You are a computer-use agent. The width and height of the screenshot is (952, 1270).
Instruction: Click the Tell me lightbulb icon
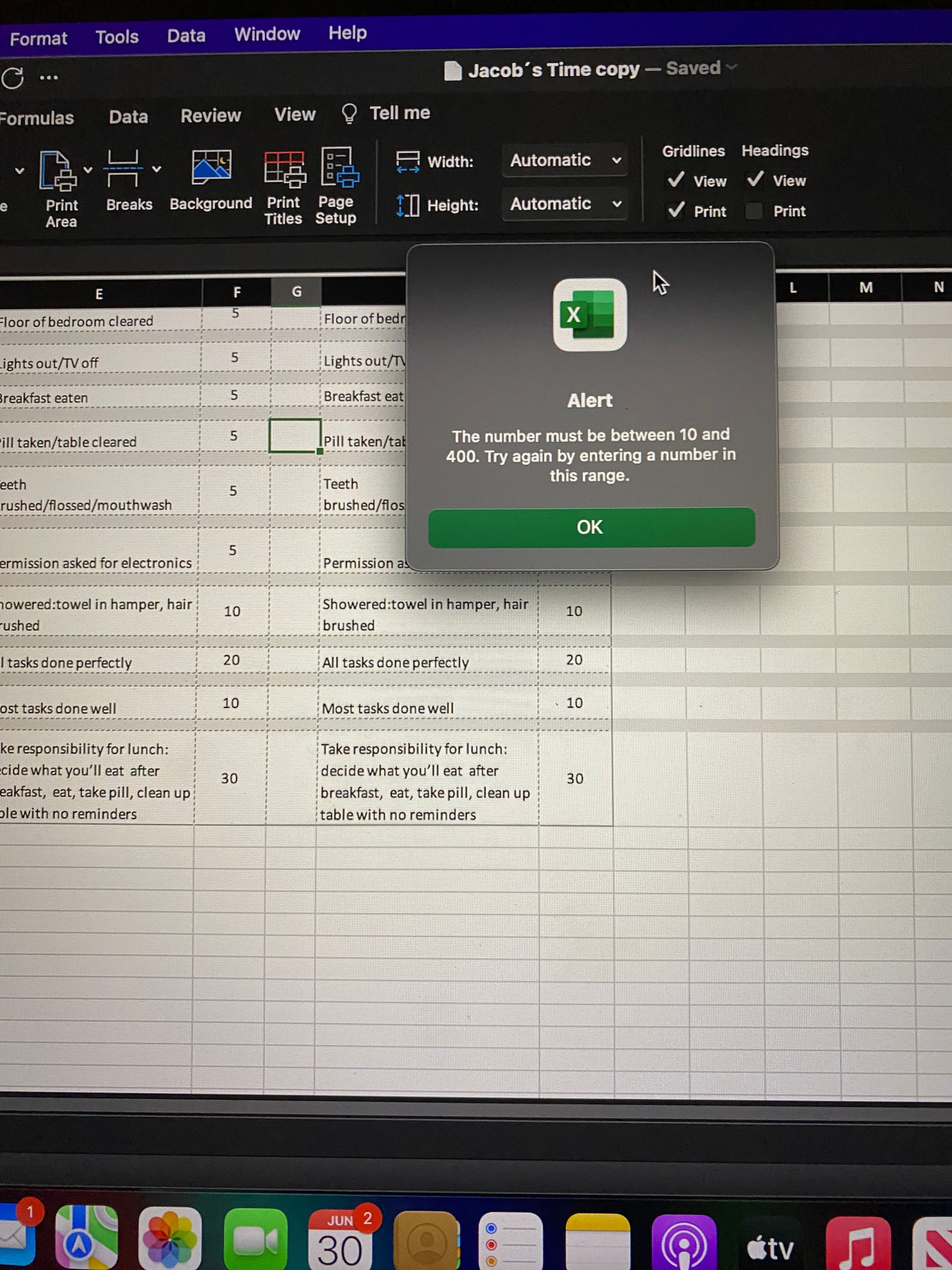349,114
